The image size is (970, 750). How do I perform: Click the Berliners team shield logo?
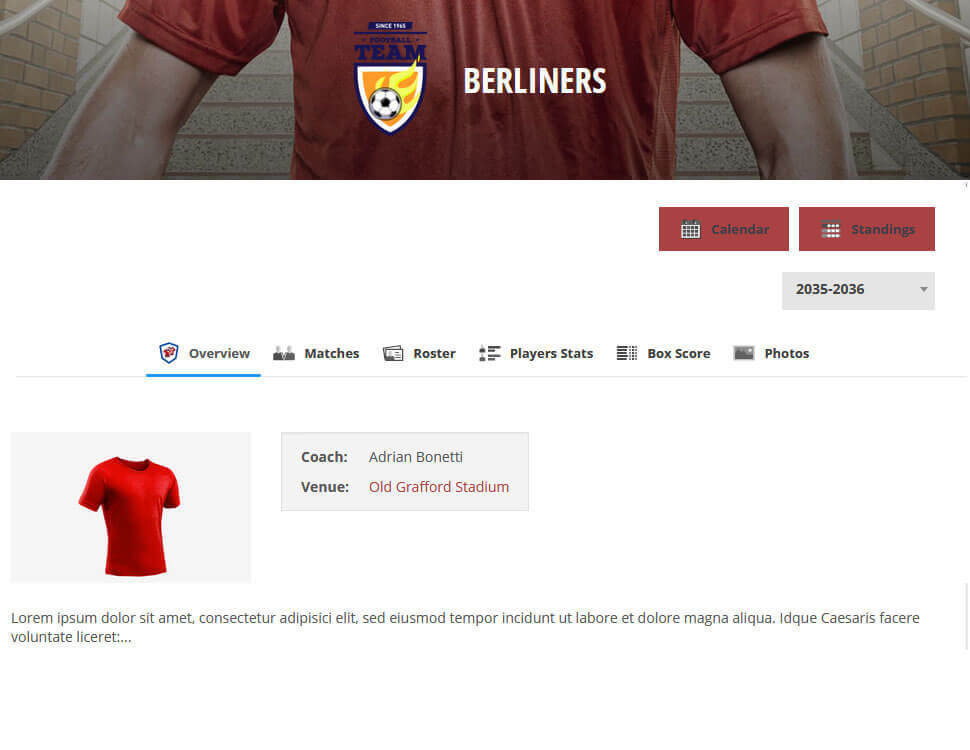click(390, 78)
